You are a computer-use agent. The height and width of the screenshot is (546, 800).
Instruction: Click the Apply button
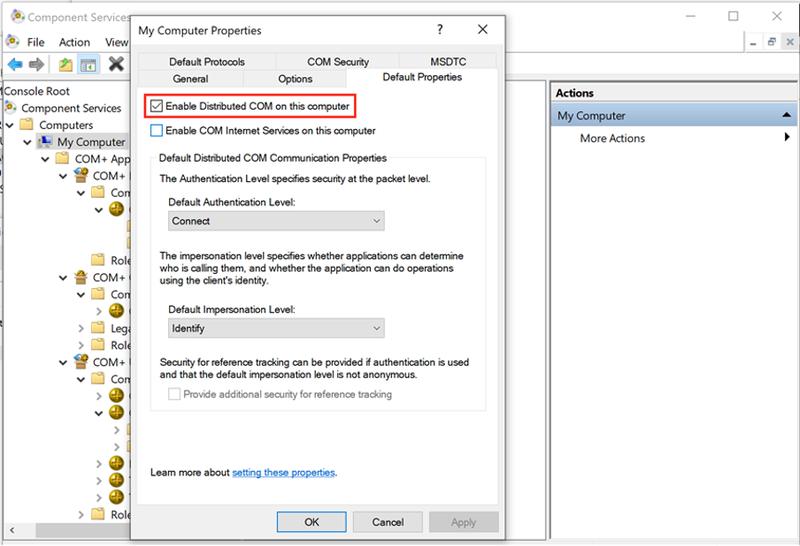(464, 522)
